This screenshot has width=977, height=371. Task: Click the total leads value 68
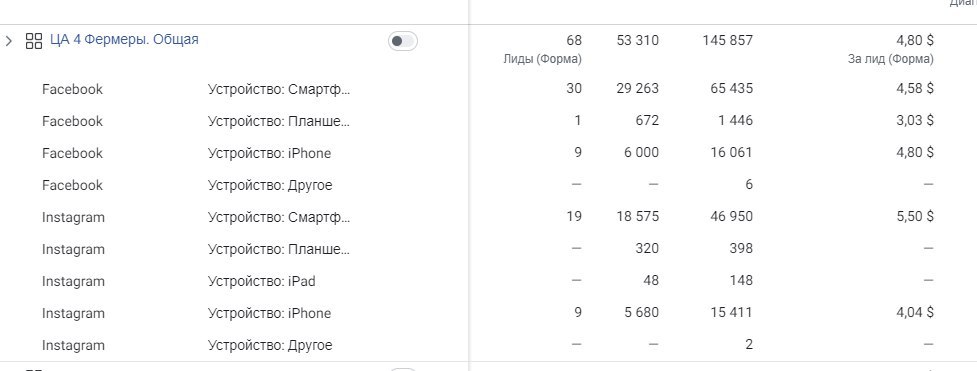tap(574, 41)
